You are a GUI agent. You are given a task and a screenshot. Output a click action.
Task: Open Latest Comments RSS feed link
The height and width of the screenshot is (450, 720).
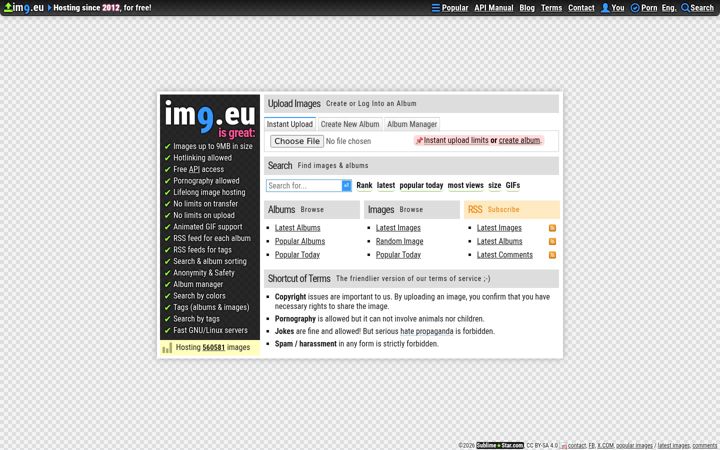tap(505, 255)
